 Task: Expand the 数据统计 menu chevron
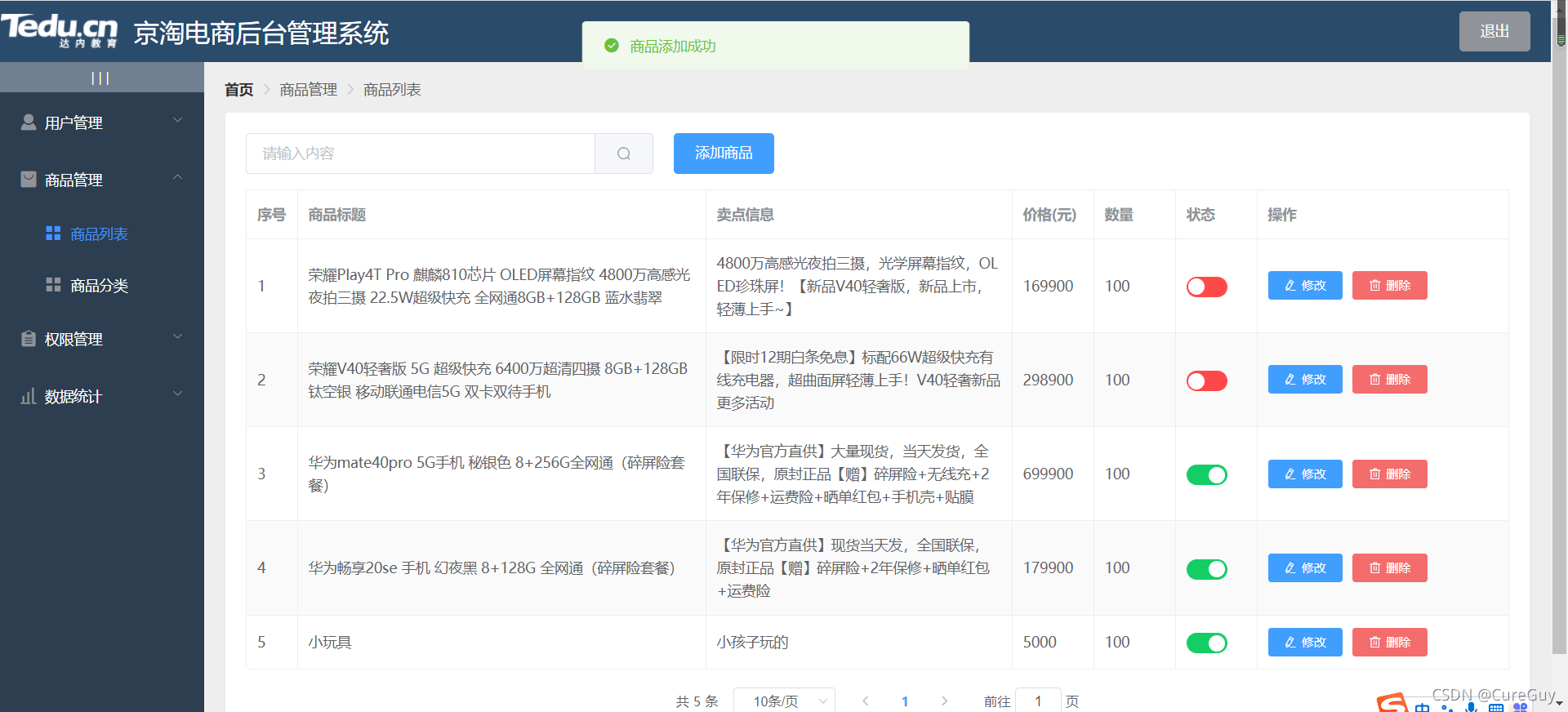pos(178,394)
